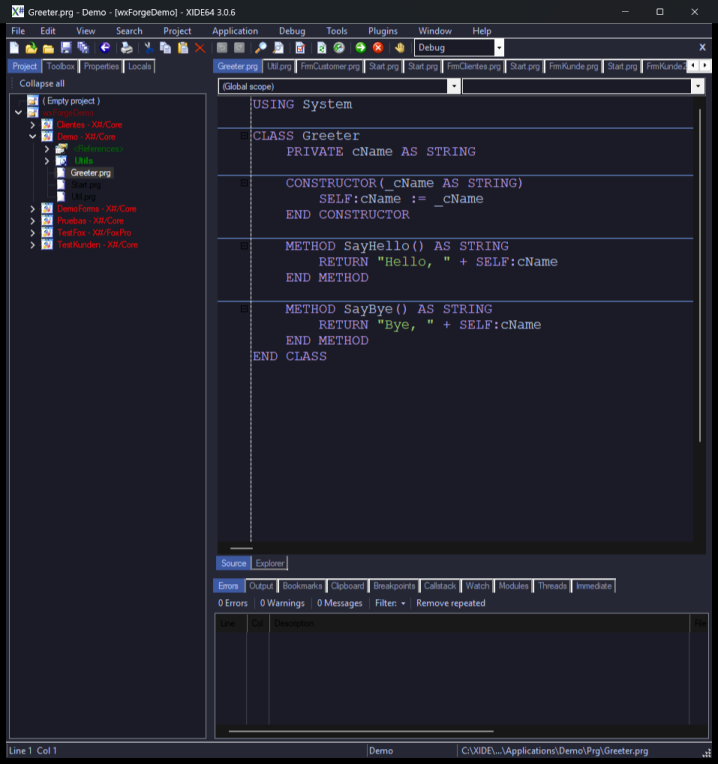Collapse the wxForgeDemo solution node
This screenshot has width=718, height=764.
click(x=19, y=113)
